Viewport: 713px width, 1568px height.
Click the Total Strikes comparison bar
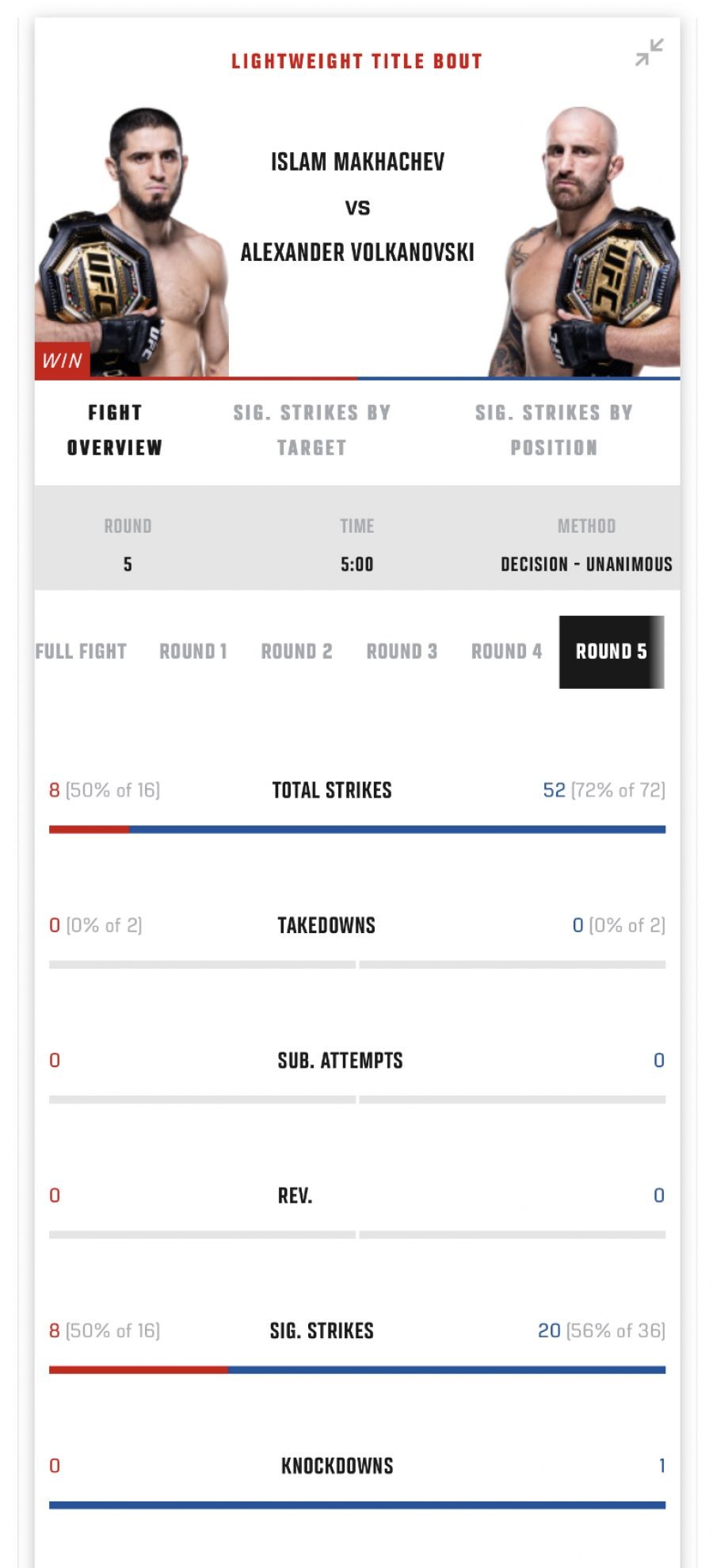[x=357, y=829]
